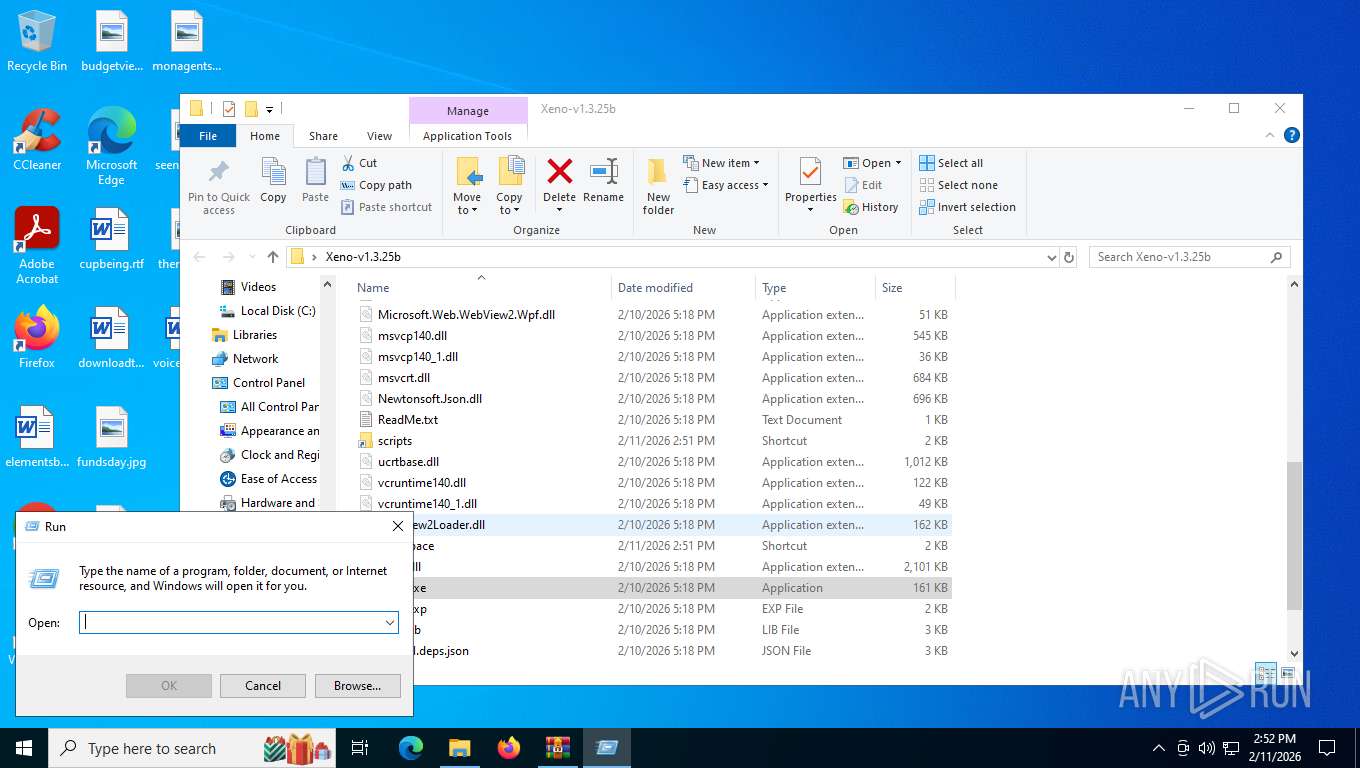Create a New folder via ribbon
This screenshot has height=768, width=1360.
coord(658,186)
